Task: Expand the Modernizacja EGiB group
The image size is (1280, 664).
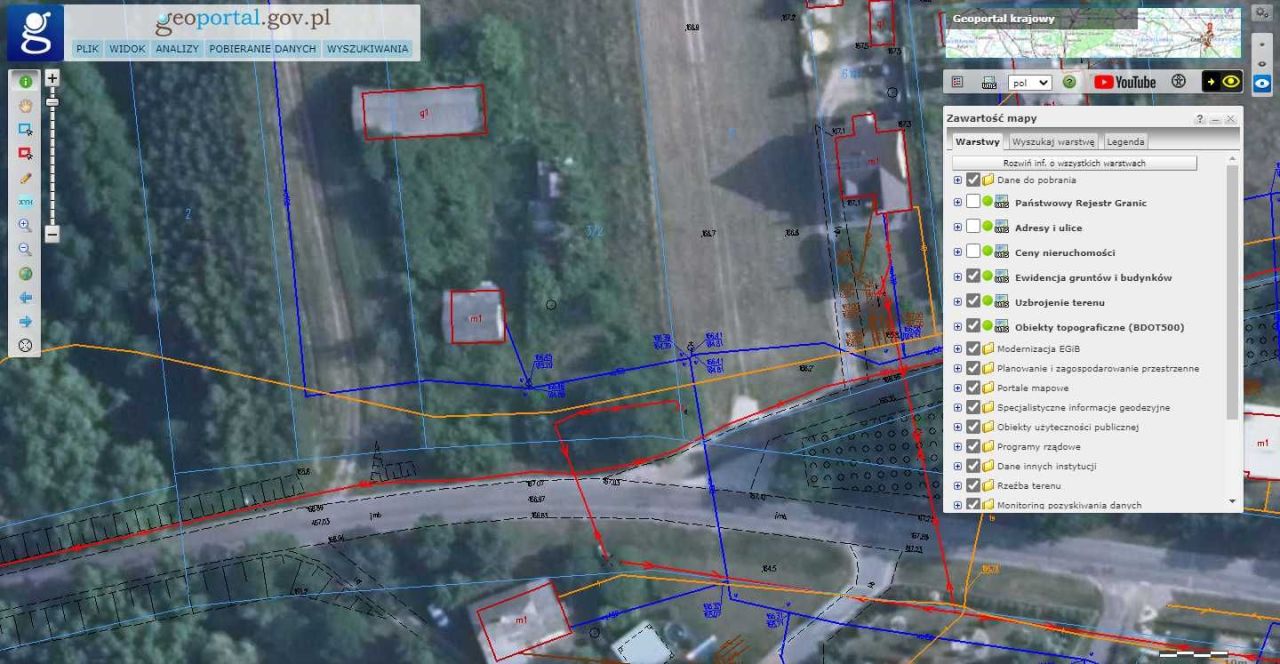Action: click(957, 349)
